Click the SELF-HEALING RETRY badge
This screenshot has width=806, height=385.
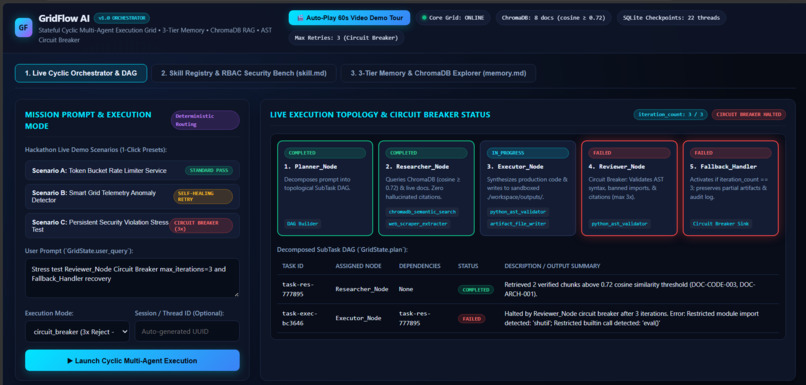pyautogui.click(x=203, y=196)
